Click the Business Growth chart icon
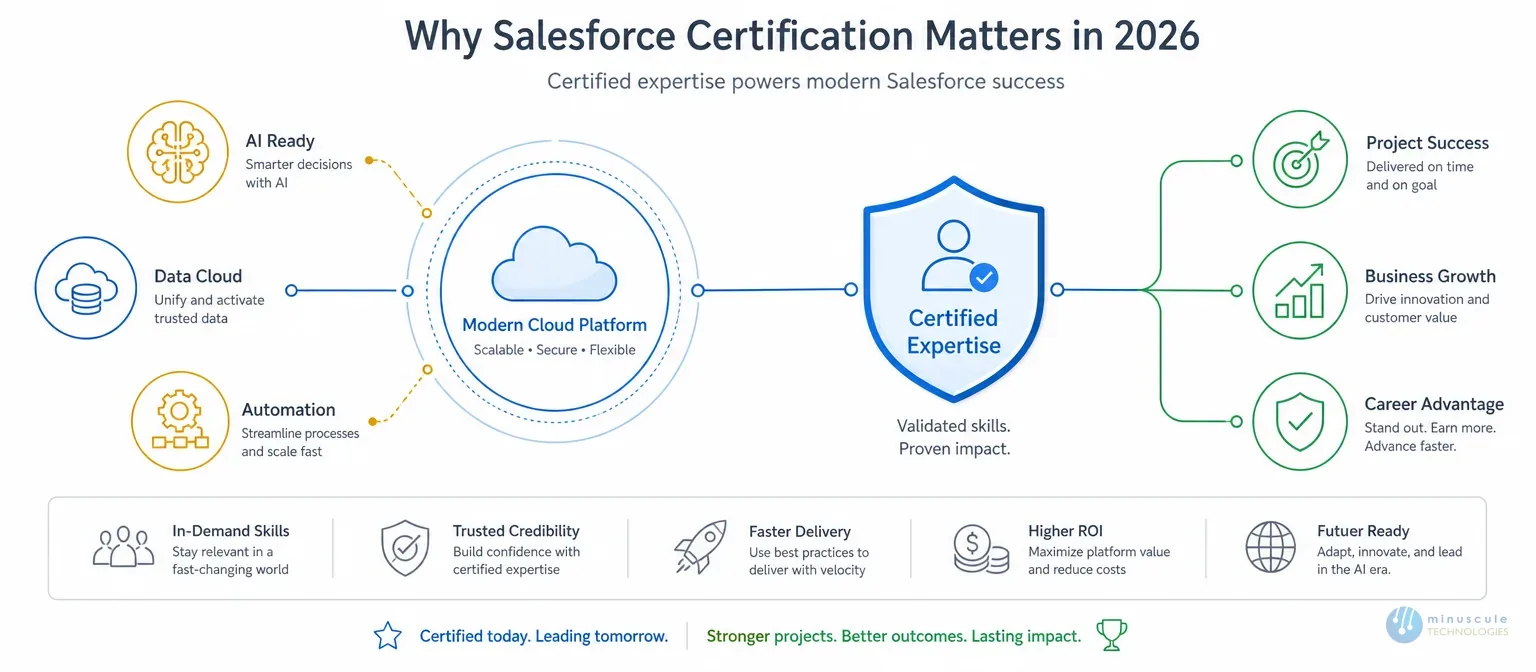The width and height of the screenshot is (1536, 672). click(x=1301, y=290)
